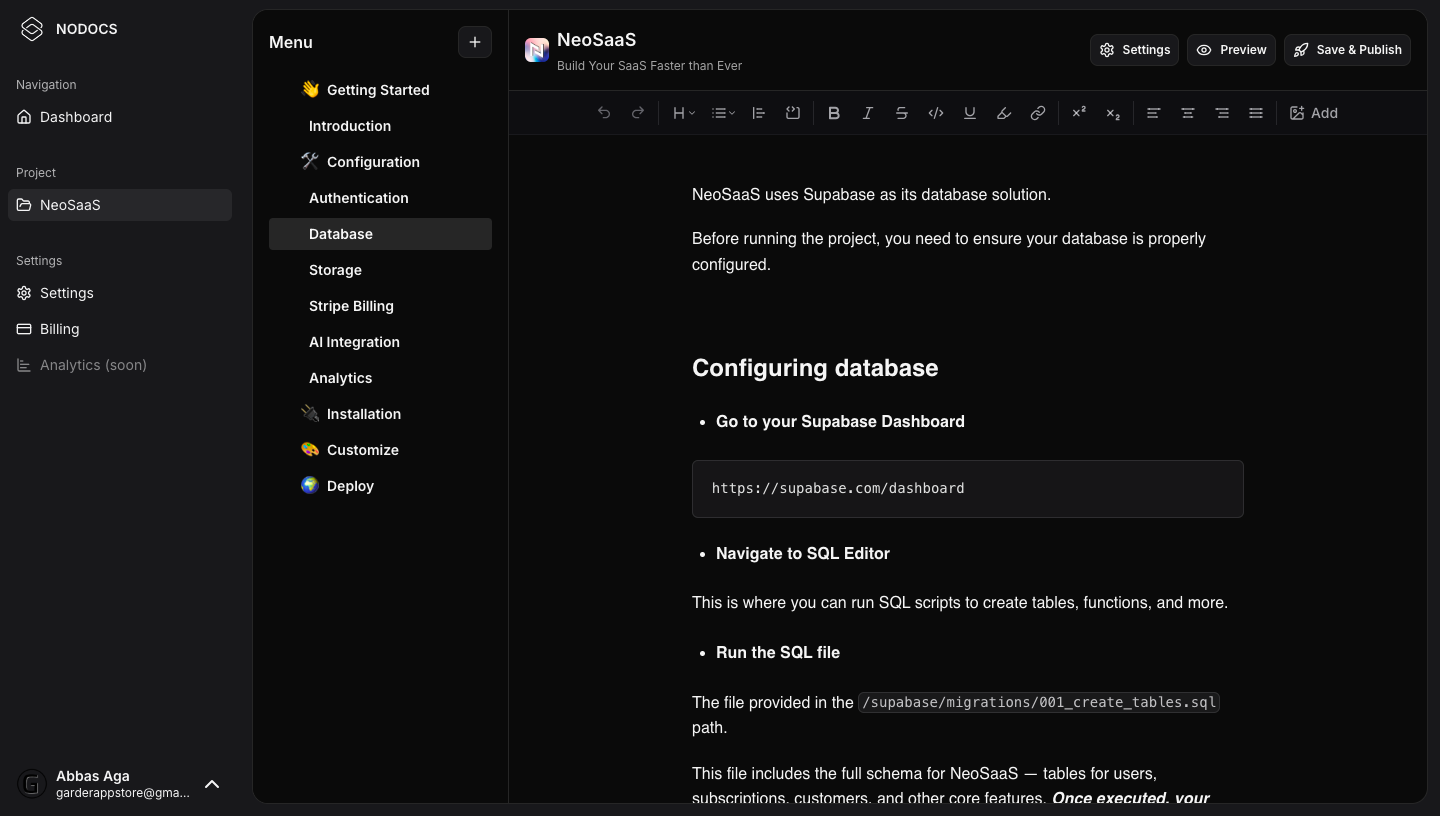Expand the Abbas Aga account menu
Screen dimensions: 1440x816
[212, 784]
